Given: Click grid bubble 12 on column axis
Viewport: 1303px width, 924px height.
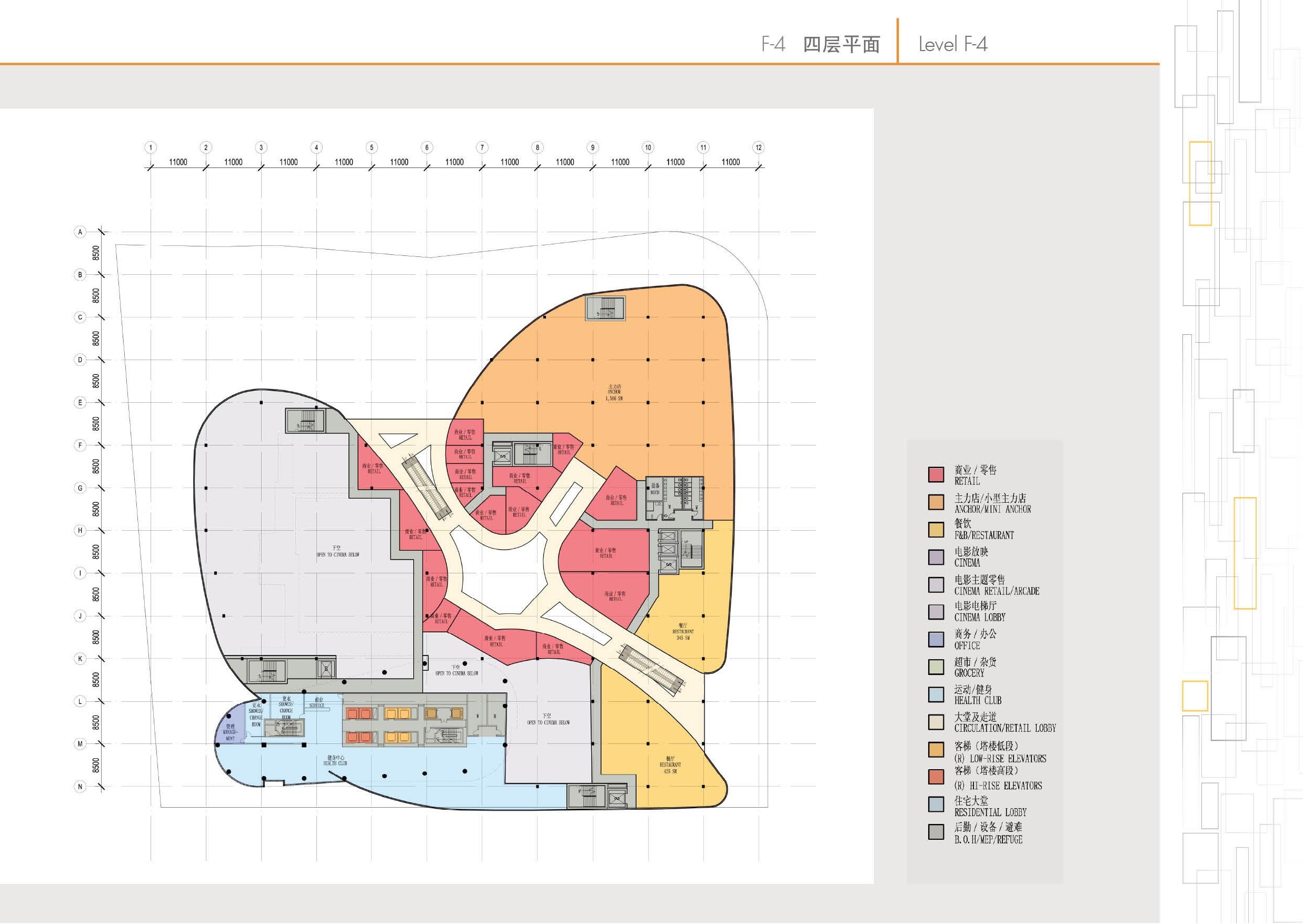Looking at the screenshot, I should [x=758, y=147].
